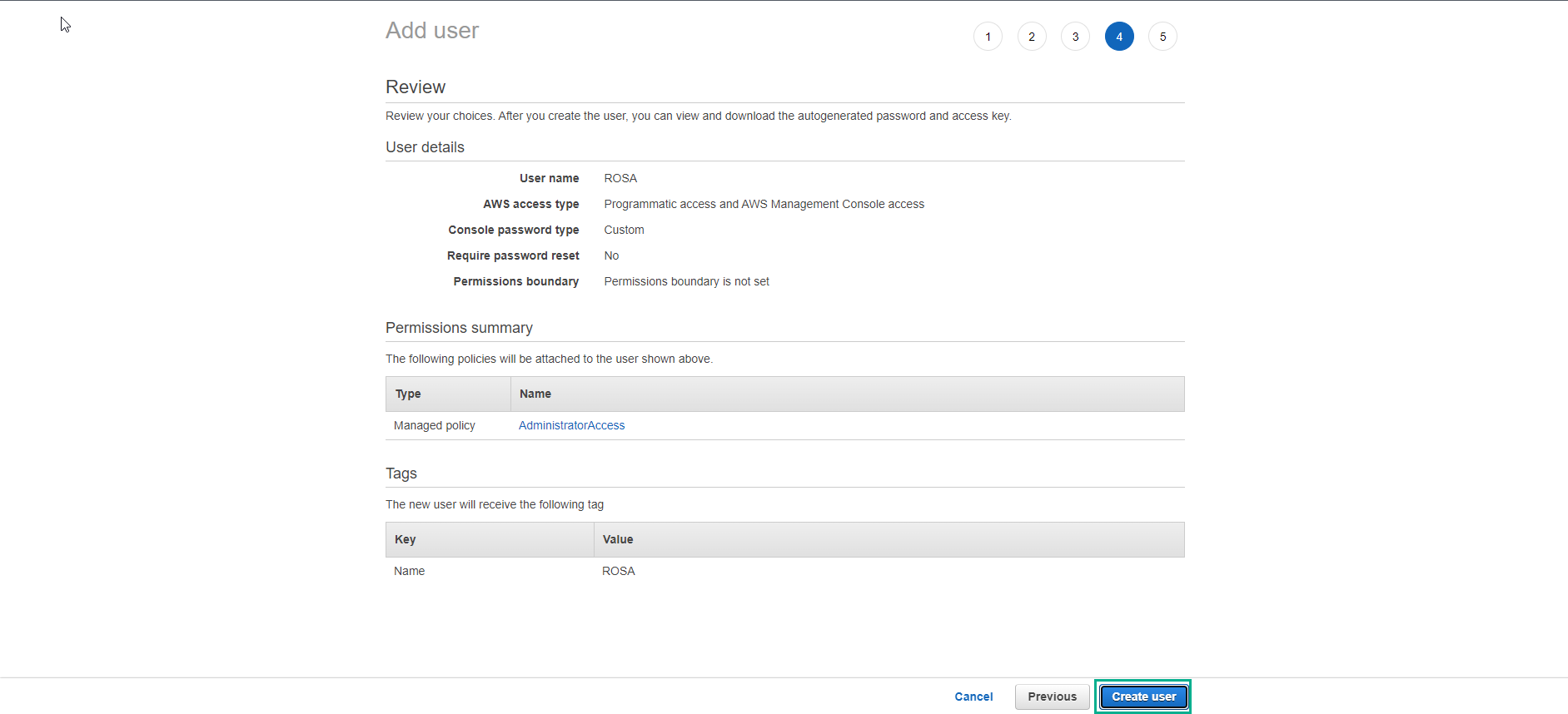
Task: Click the Custom console password type value
Action: click(624, 230)
